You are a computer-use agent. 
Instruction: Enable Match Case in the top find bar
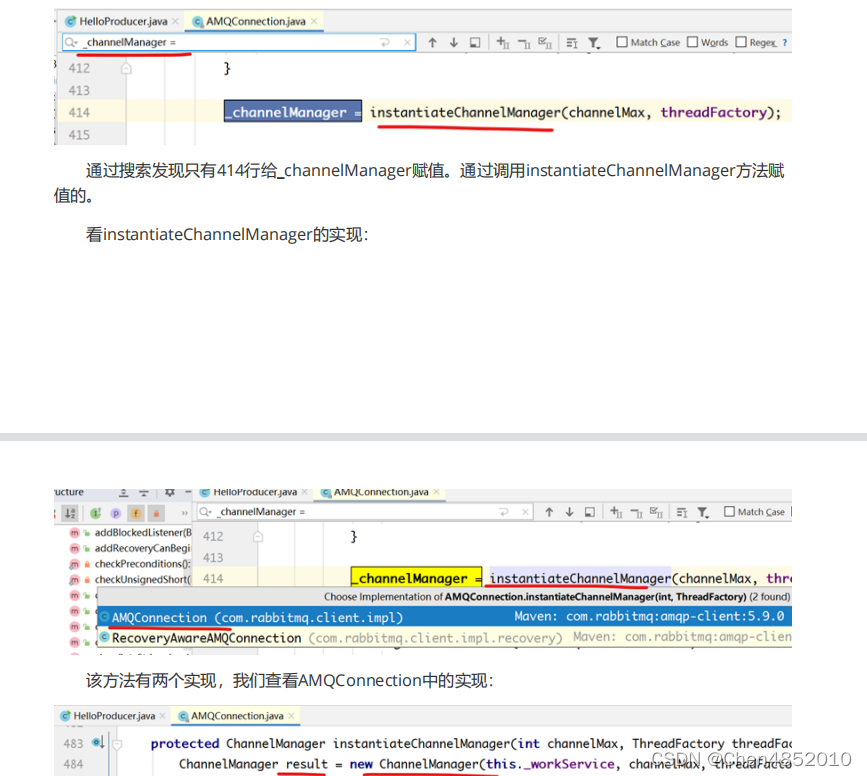(621, 42)
